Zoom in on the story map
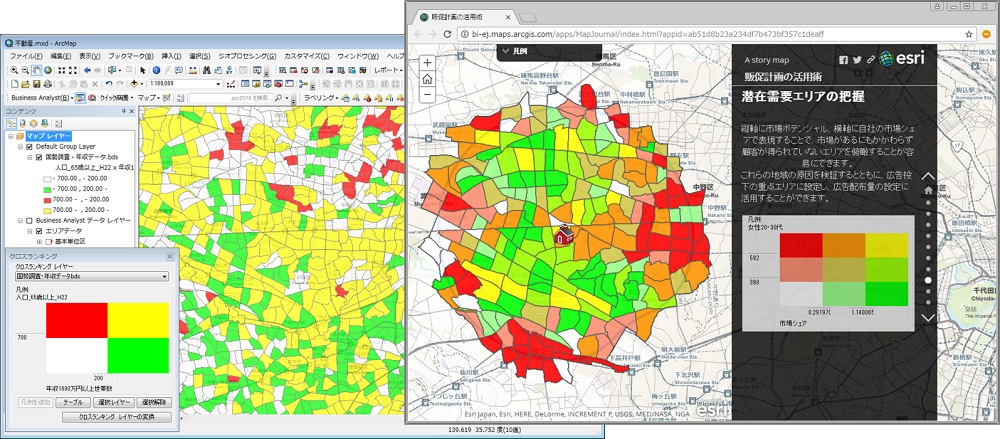This screenshot has height=439, width=1000. pos(427,63)
